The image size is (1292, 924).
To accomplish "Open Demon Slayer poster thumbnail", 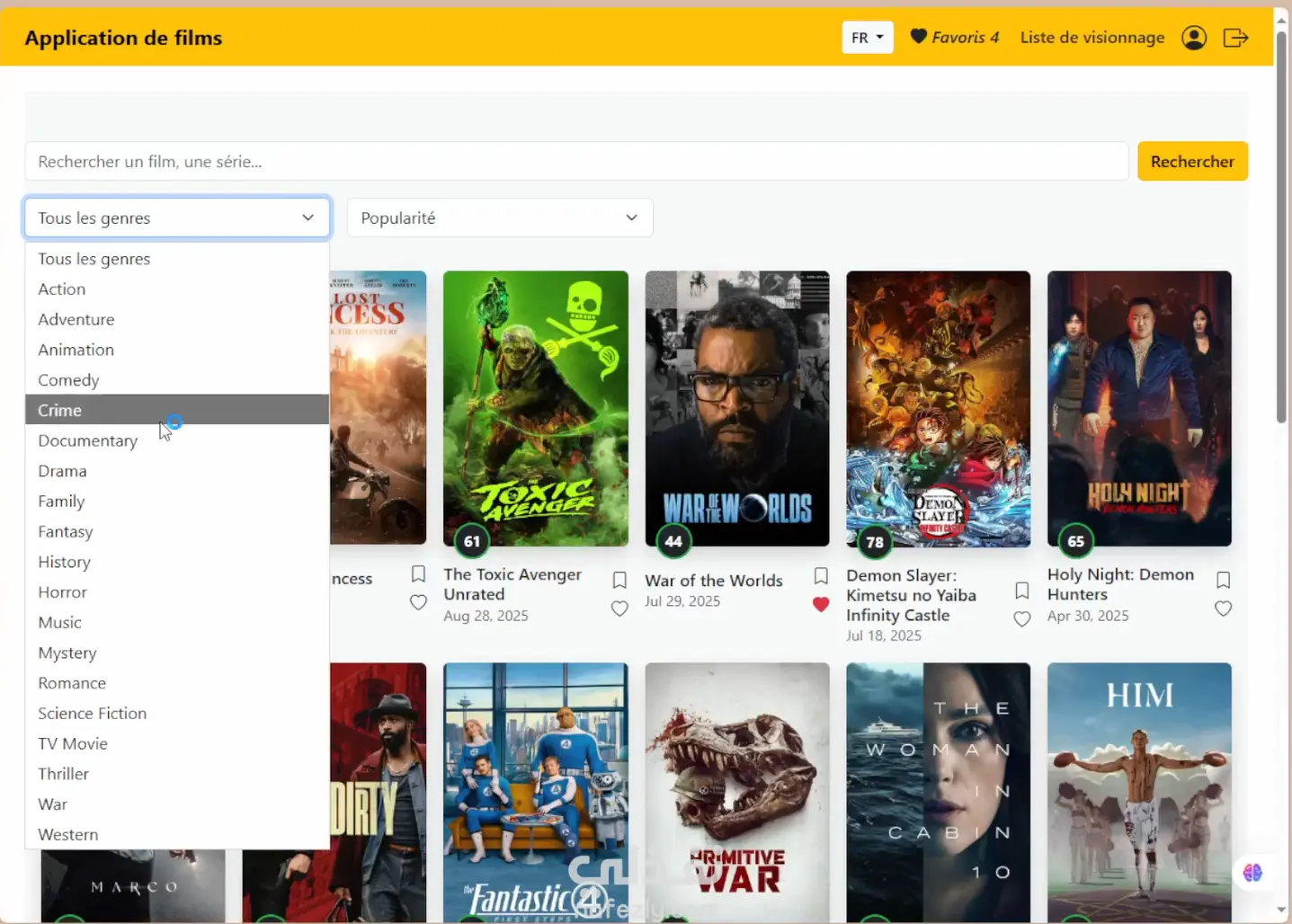I will (939, 408).
